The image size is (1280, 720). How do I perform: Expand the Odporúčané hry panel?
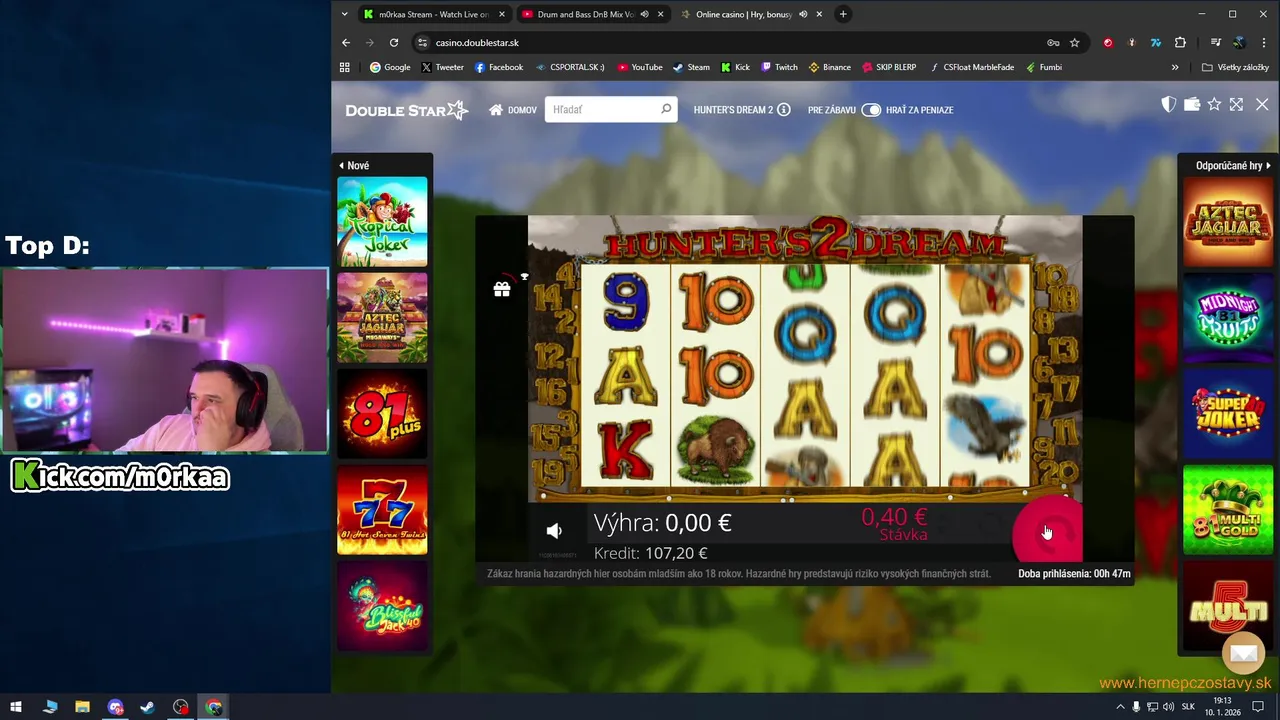pos(1233,166)
